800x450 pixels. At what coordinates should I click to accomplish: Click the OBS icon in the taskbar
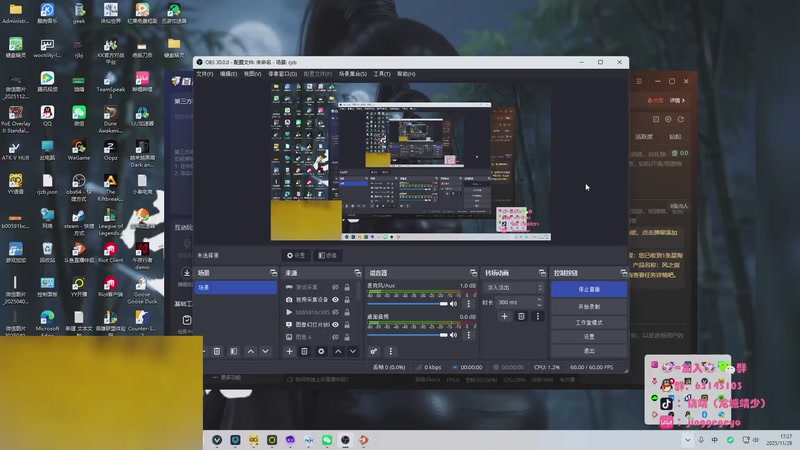pos(345,440)
